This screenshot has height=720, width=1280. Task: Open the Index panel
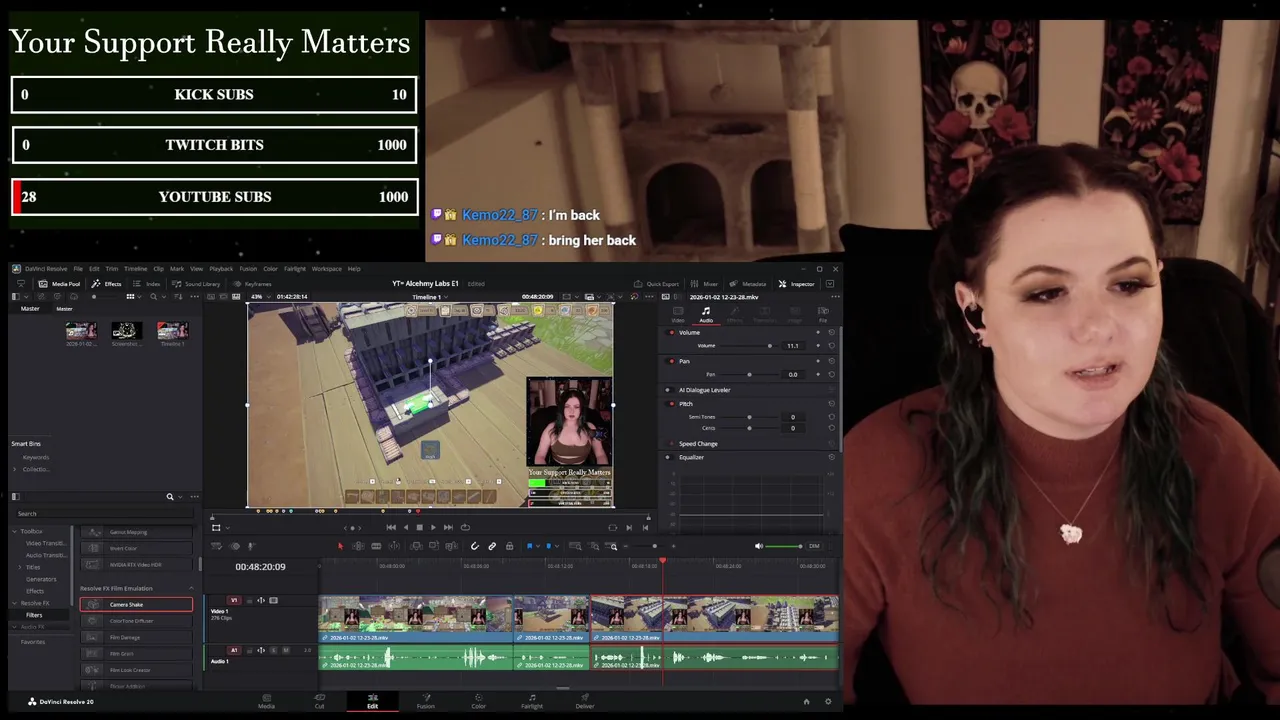click(146, 284)
